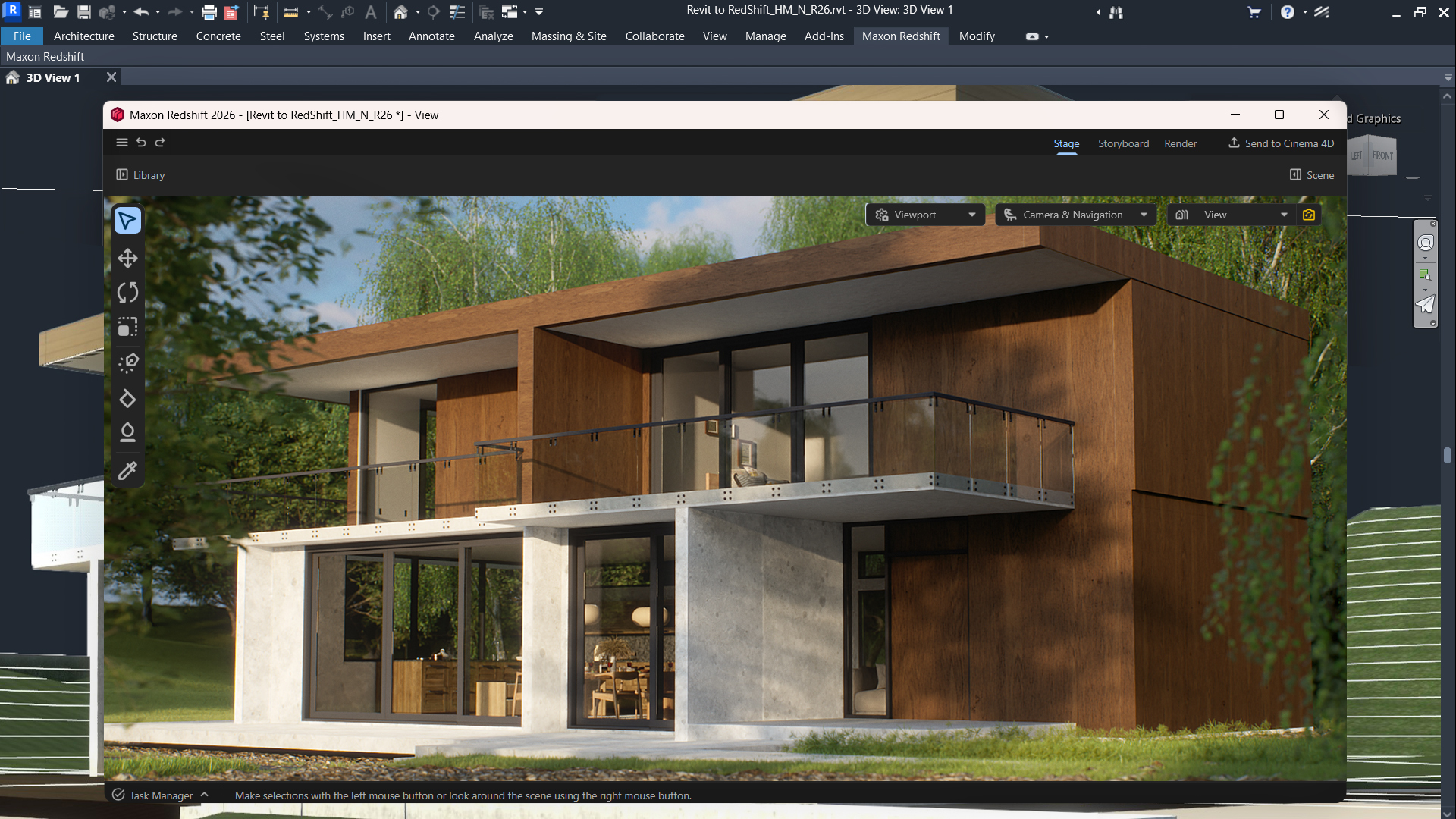Switch to the Stage tab

(1066, 143)
